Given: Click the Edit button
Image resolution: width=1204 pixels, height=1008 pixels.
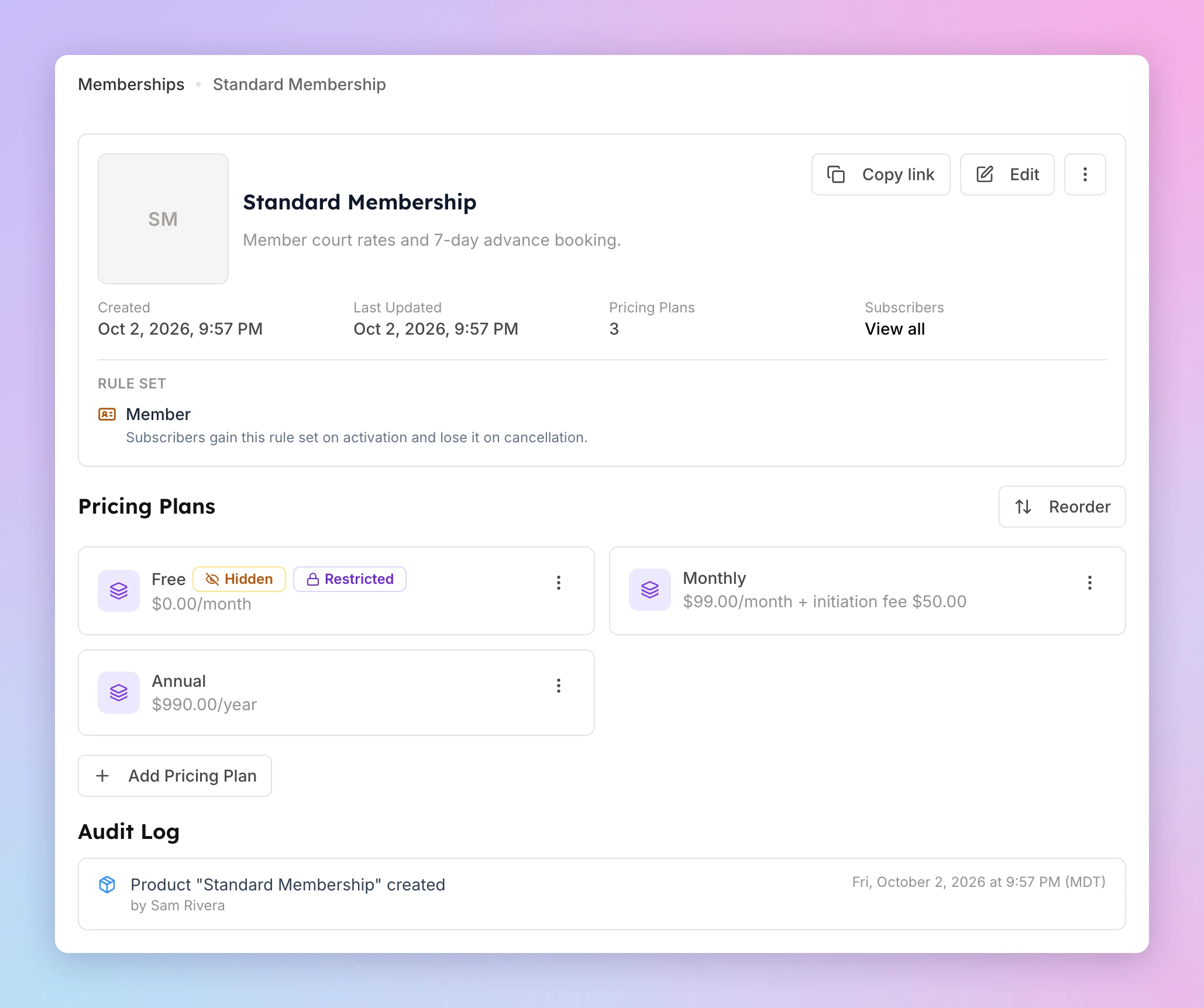Looking at the screenshot, I should 1007,174.
